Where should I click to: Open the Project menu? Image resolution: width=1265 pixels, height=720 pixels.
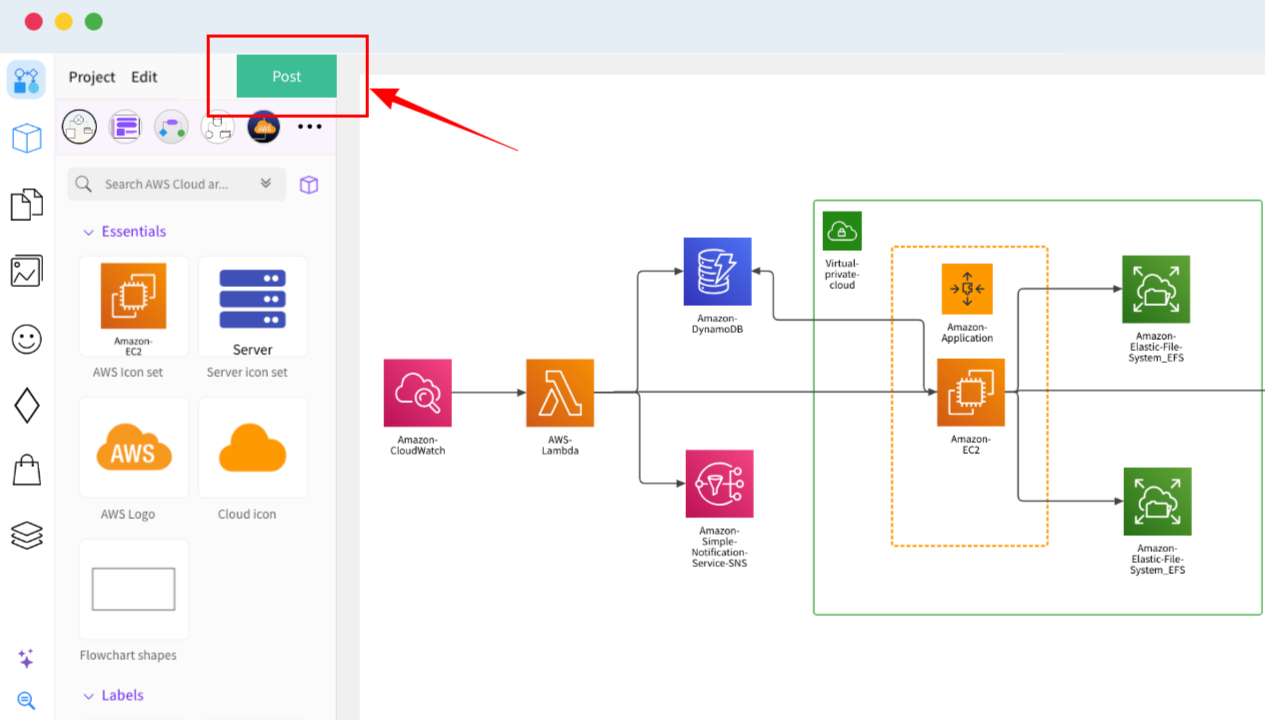[92, 77]
